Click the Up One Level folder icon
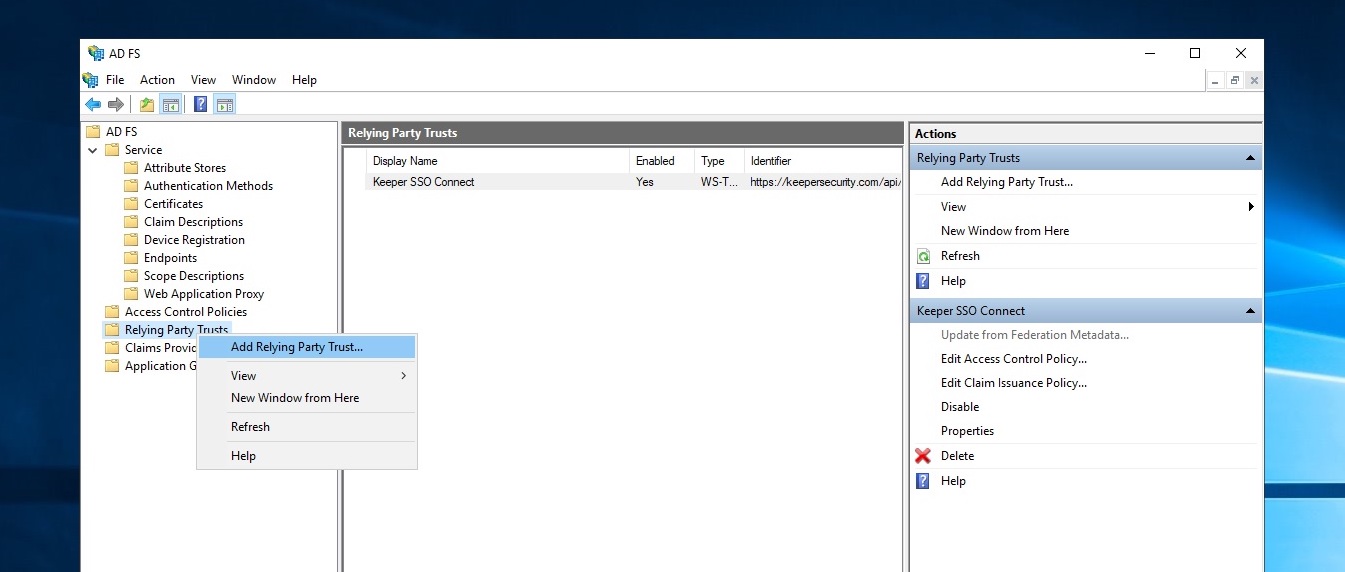 pos(147,104)
